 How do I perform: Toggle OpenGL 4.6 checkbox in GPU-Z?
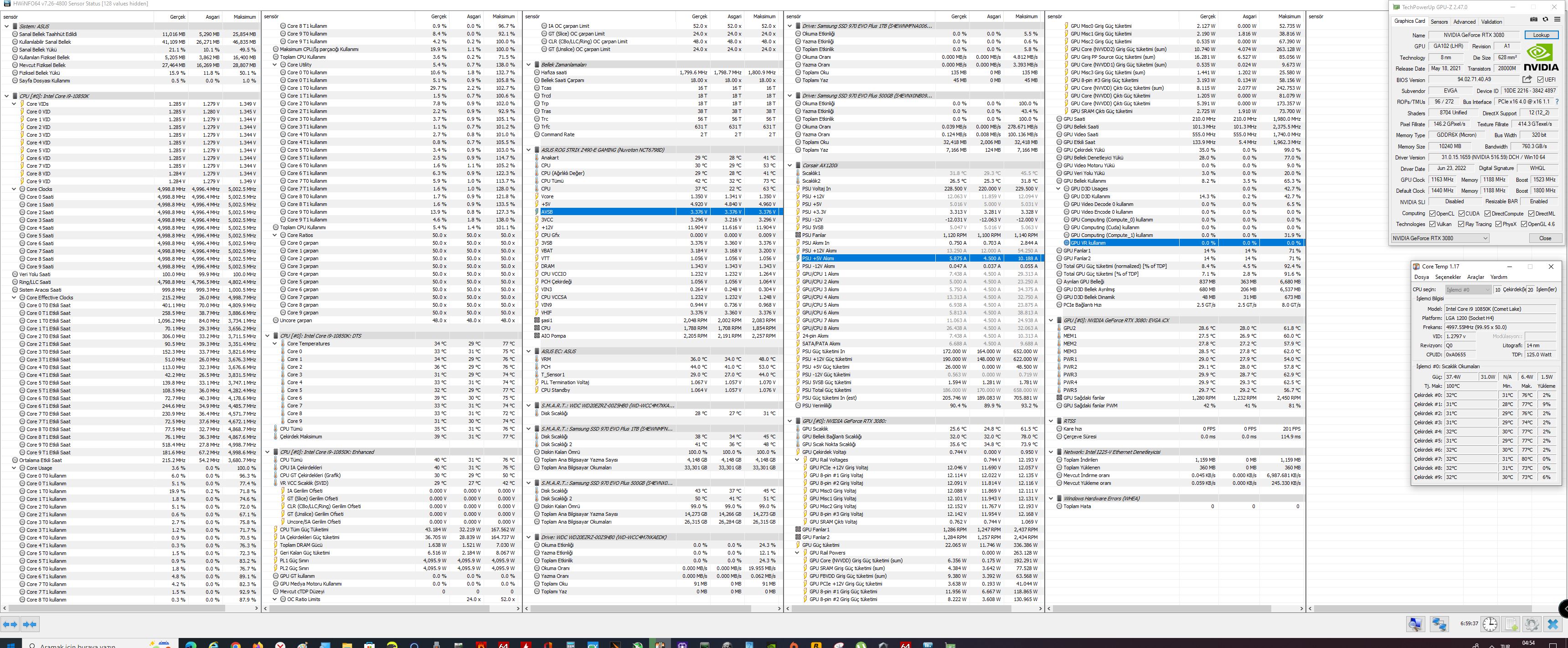[1524, 224]
